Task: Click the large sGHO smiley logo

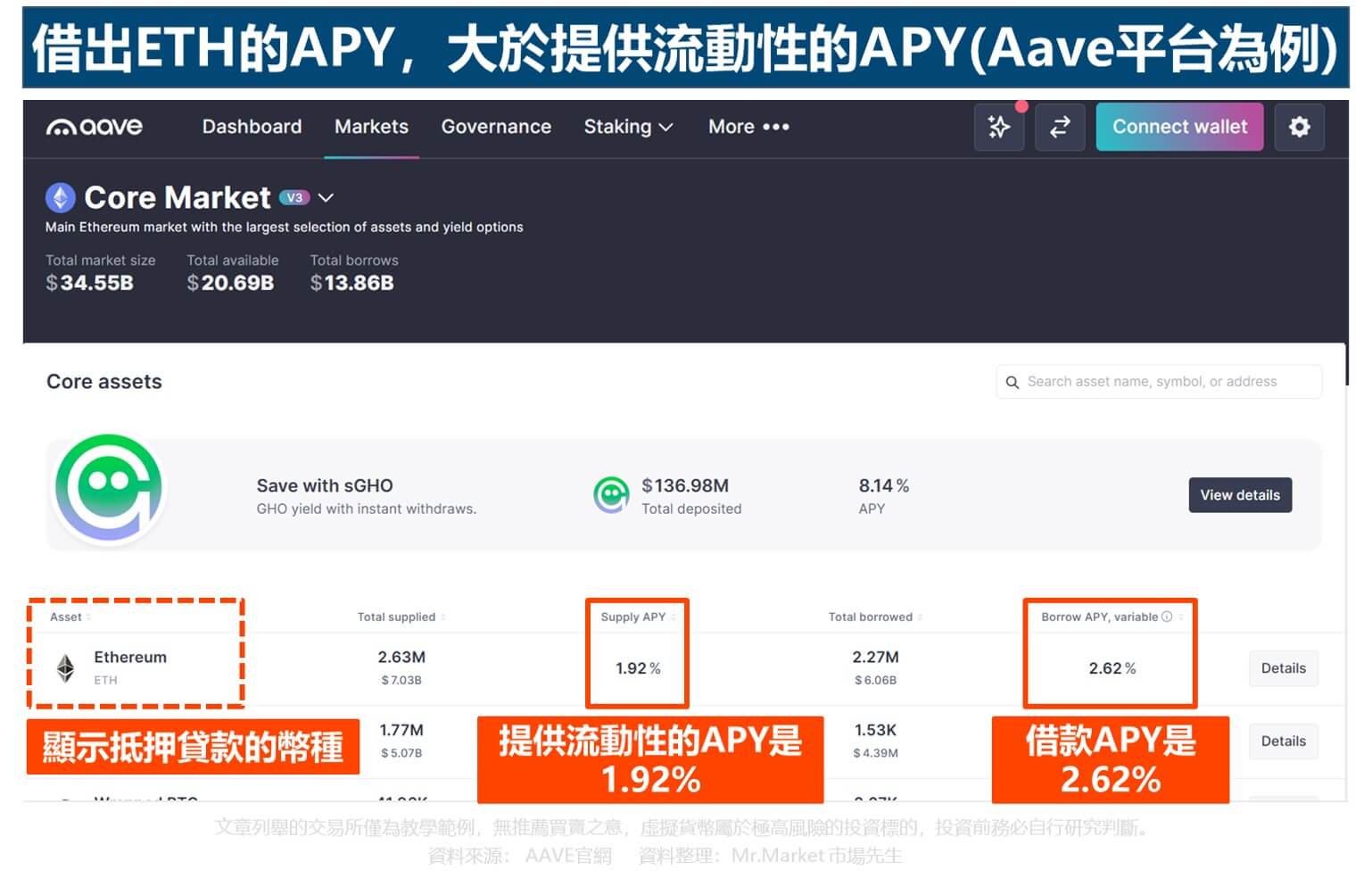Action: click(x=109, y=488)
